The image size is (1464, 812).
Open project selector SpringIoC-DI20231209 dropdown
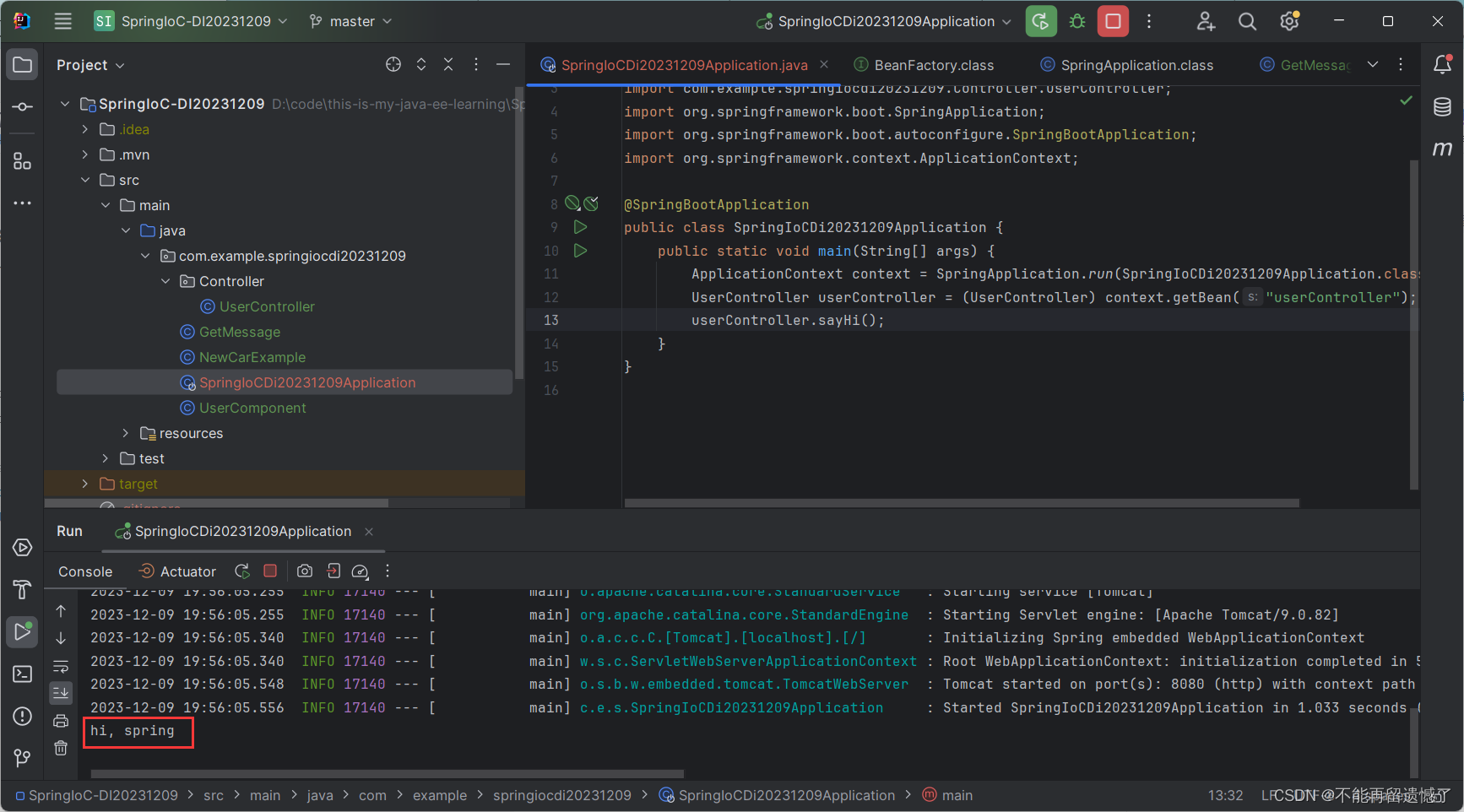click(x=191, y=21)
